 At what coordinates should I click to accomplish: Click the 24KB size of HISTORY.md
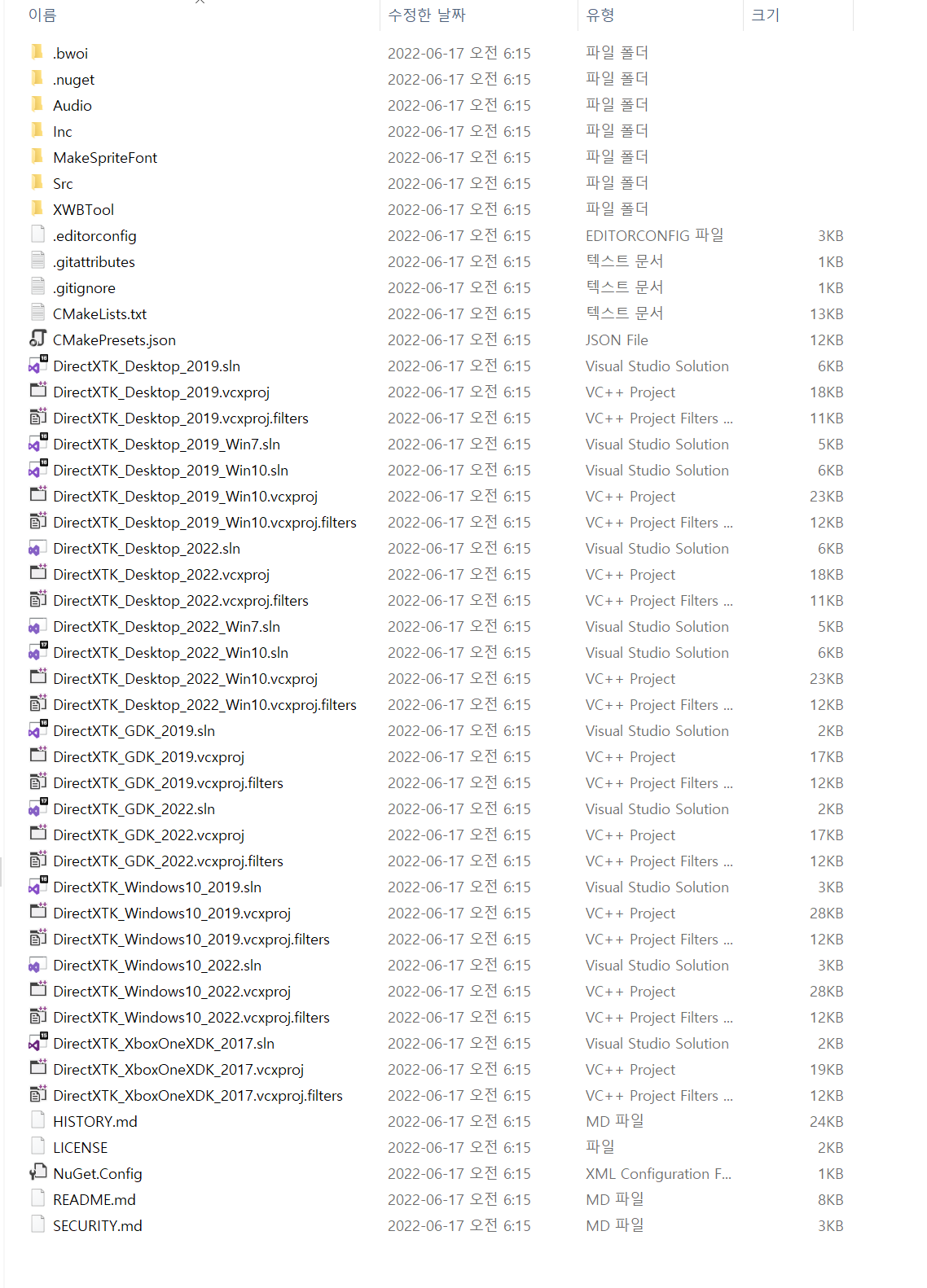(826, 1122)
